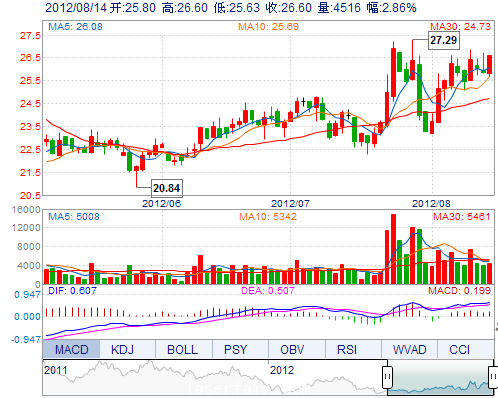Screen dimensions: 498x398
Task: Select the MACD indicator tab
Action: coord(71,349)
